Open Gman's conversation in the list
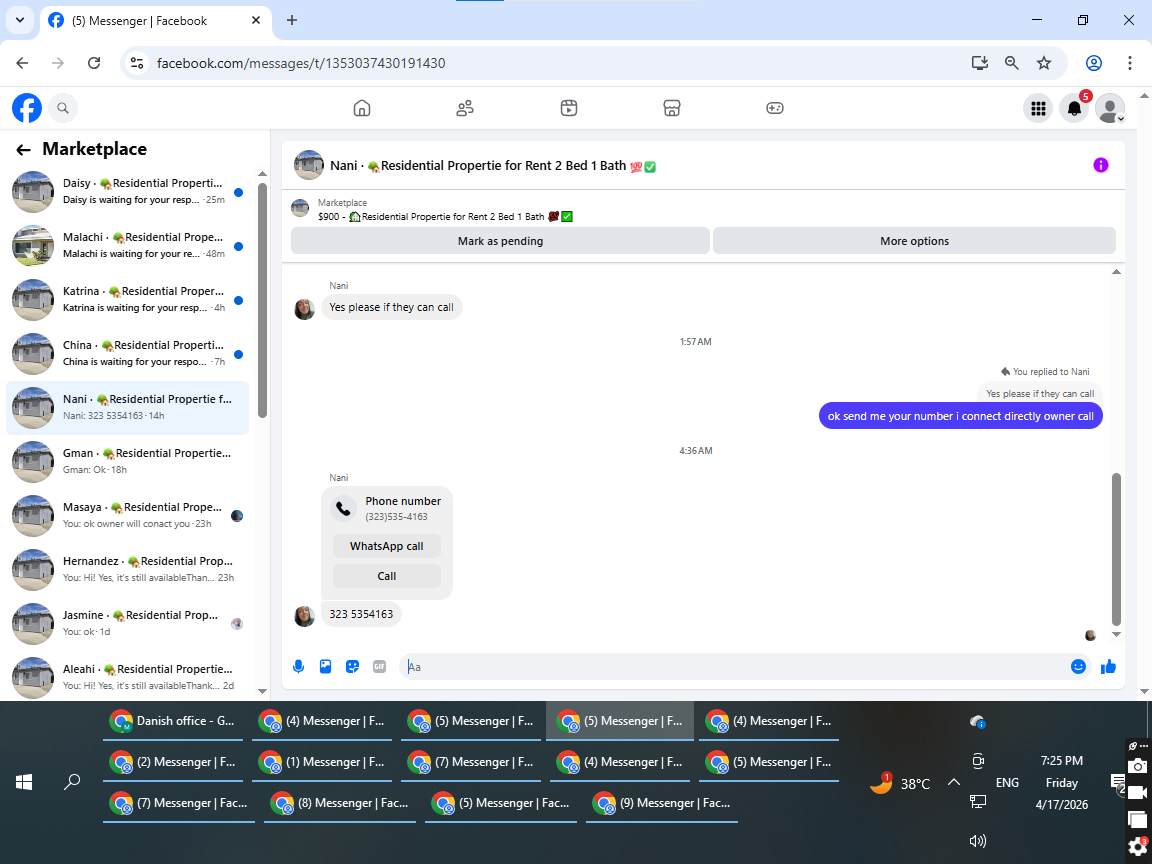 [127, 461]
